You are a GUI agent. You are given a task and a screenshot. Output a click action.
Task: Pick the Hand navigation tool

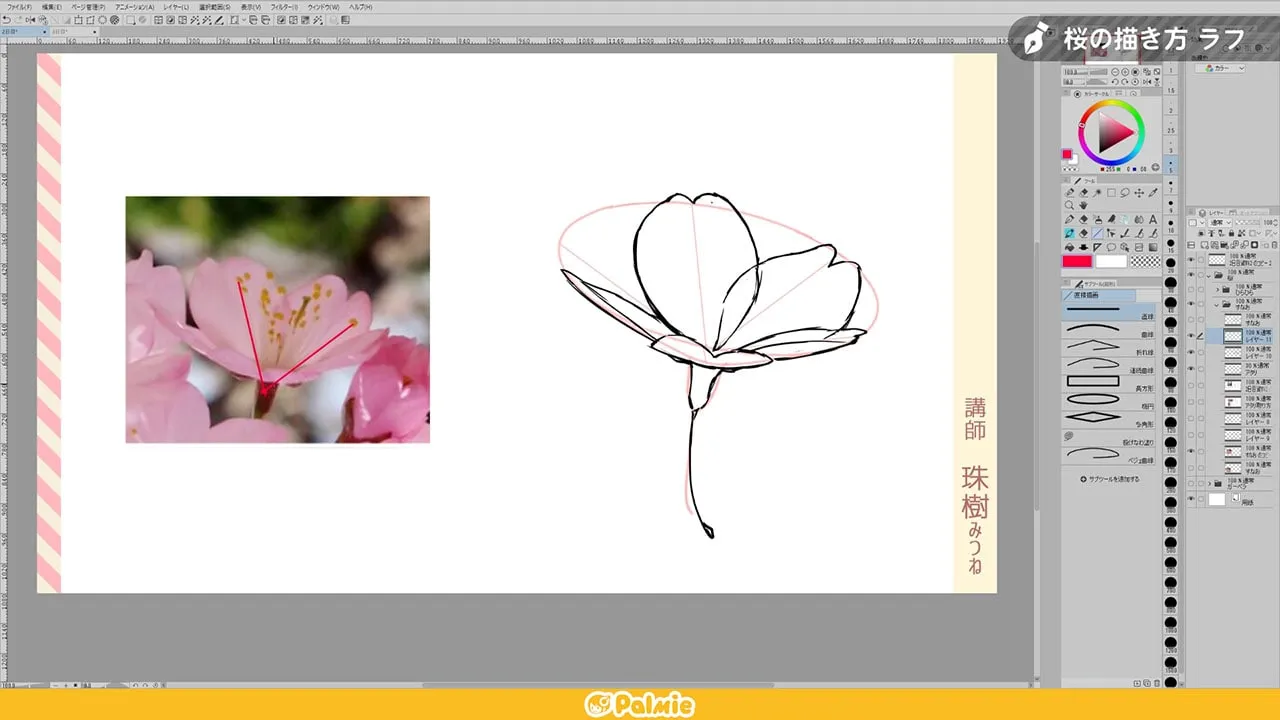(1084, 205)
